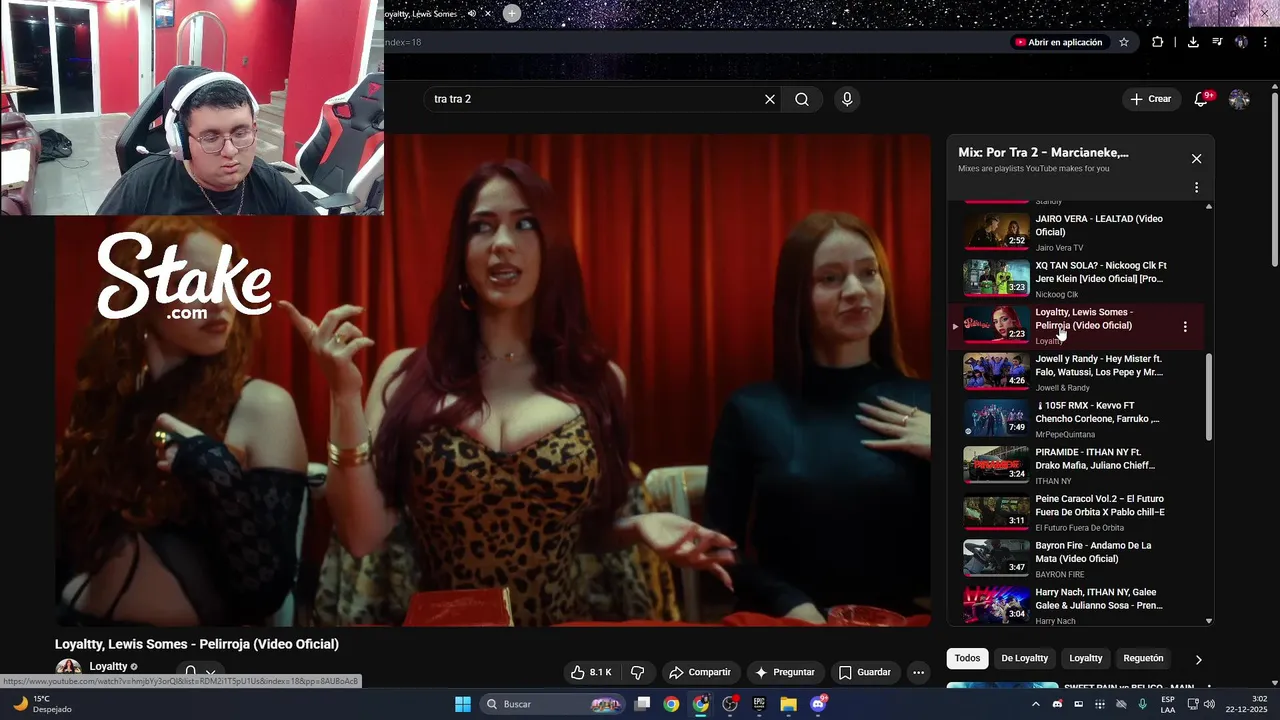Click the page vertical scrollbar
Image resolution: width=1280 pixels, height=720 pixels.
(1275, 180)
